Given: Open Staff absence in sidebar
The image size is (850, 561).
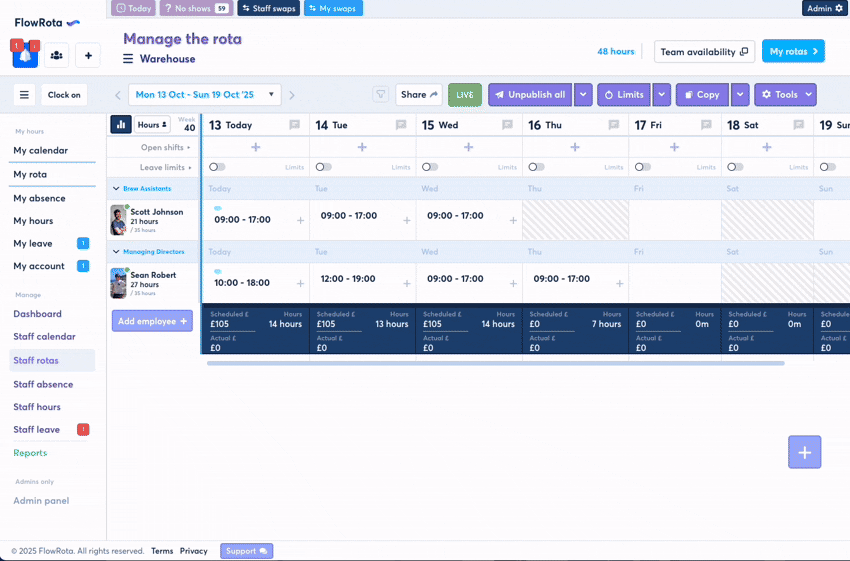Looking at the screenshot, I should 43,384.
